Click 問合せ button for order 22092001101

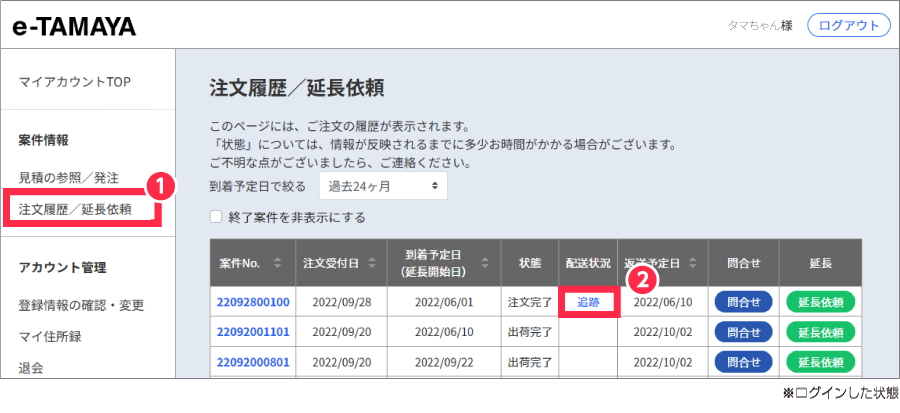(743, 332)
